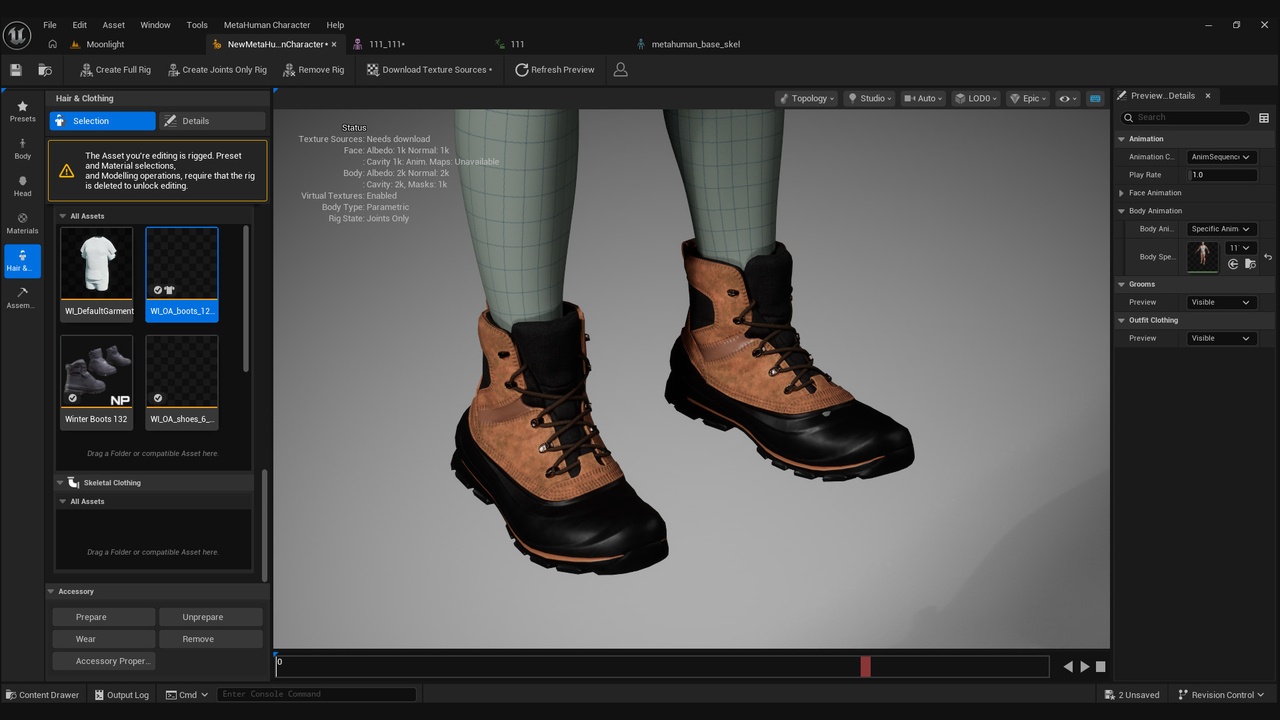1280x720 pixels.
Task: Stop the animation playback
Action: pos(1100,667)
